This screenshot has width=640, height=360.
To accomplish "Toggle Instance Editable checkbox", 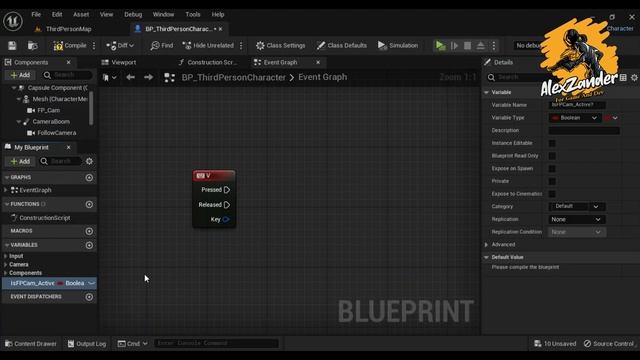I will (552, 143).
